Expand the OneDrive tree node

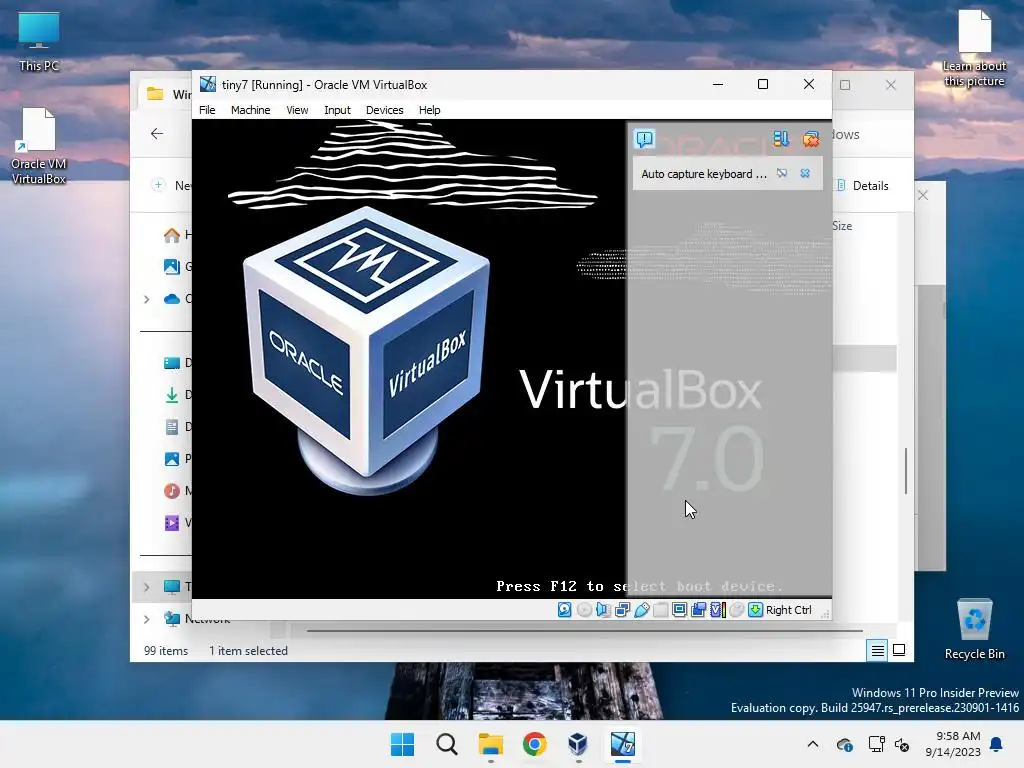147,299
